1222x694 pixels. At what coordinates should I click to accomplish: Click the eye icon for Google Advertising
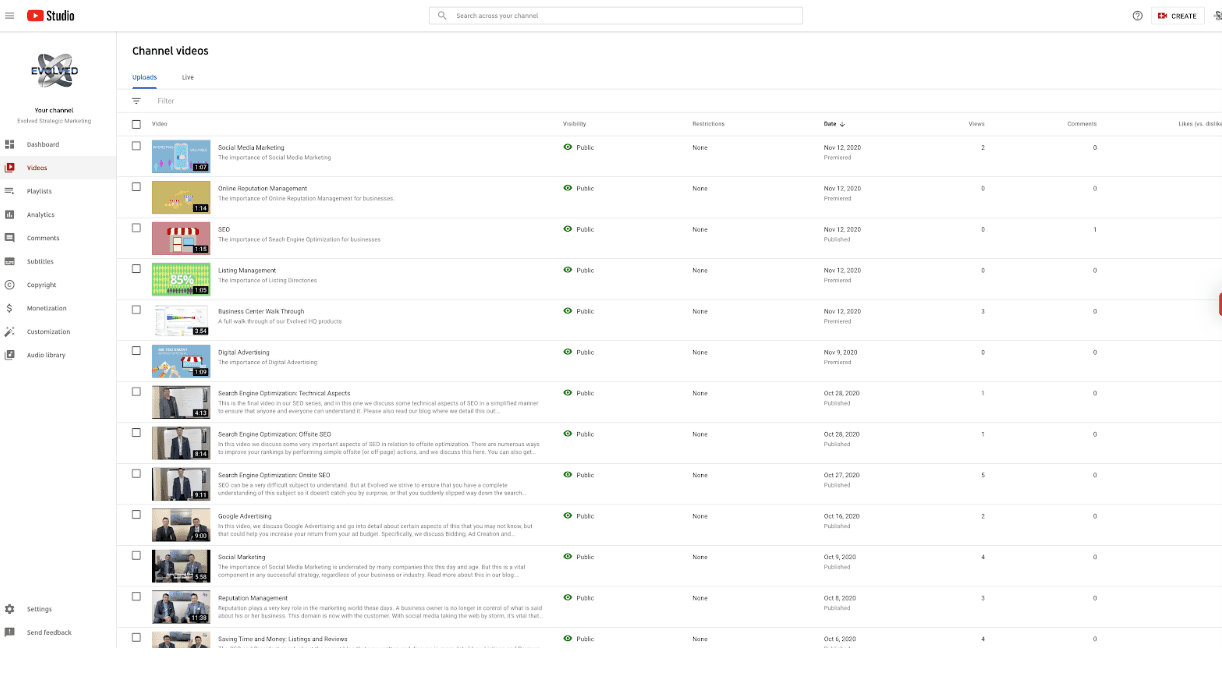click(x=568, y=516)
